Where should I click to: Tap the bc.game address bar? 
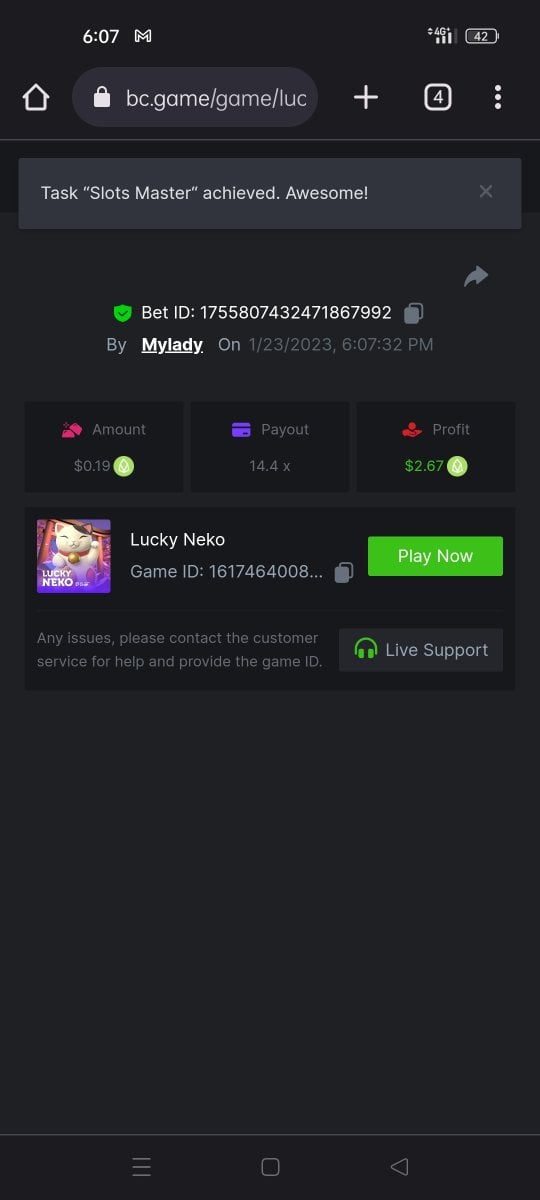coord(195,97)
